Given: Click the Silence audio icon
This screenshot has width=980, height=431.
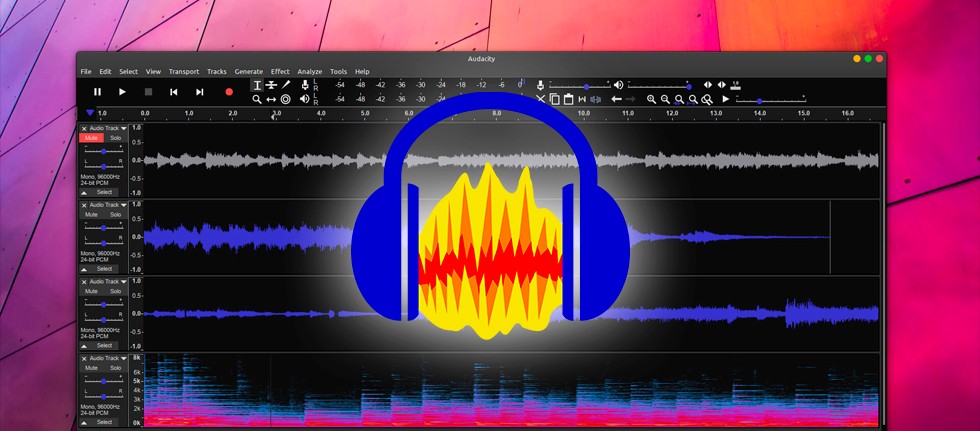Looking at the screenshot, I should [596, 99].
